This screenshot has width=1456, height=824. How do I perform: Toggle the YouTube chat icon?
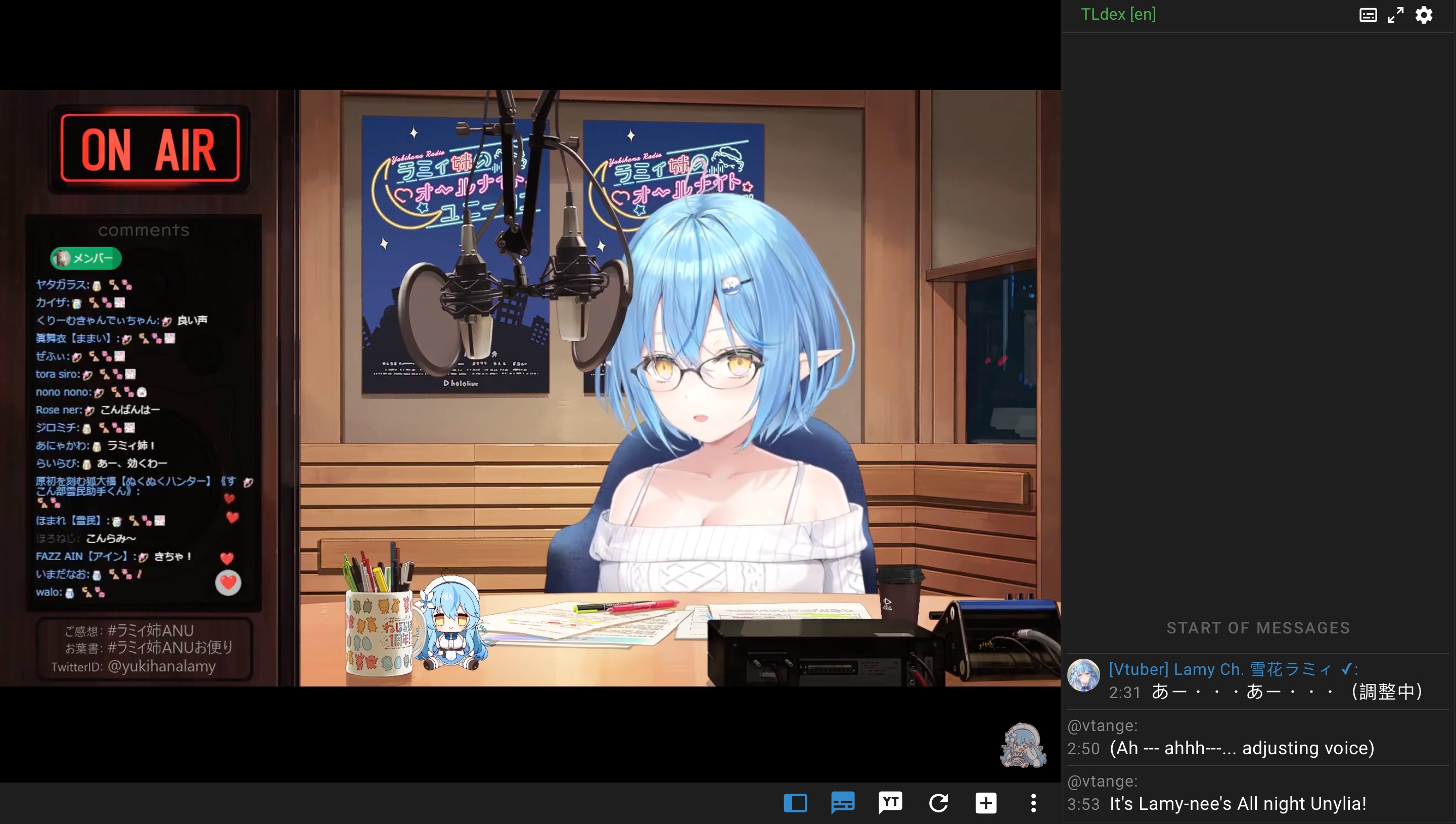(890, 802)
